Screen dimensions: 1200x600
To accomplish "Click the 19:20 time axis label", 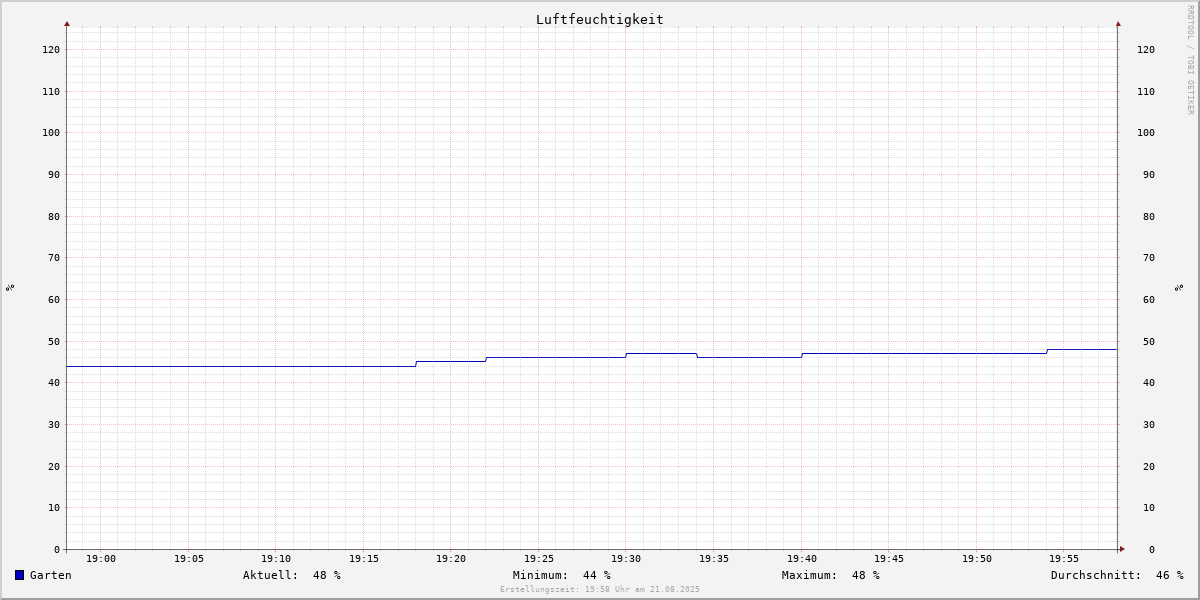I will tap(451, 559).
